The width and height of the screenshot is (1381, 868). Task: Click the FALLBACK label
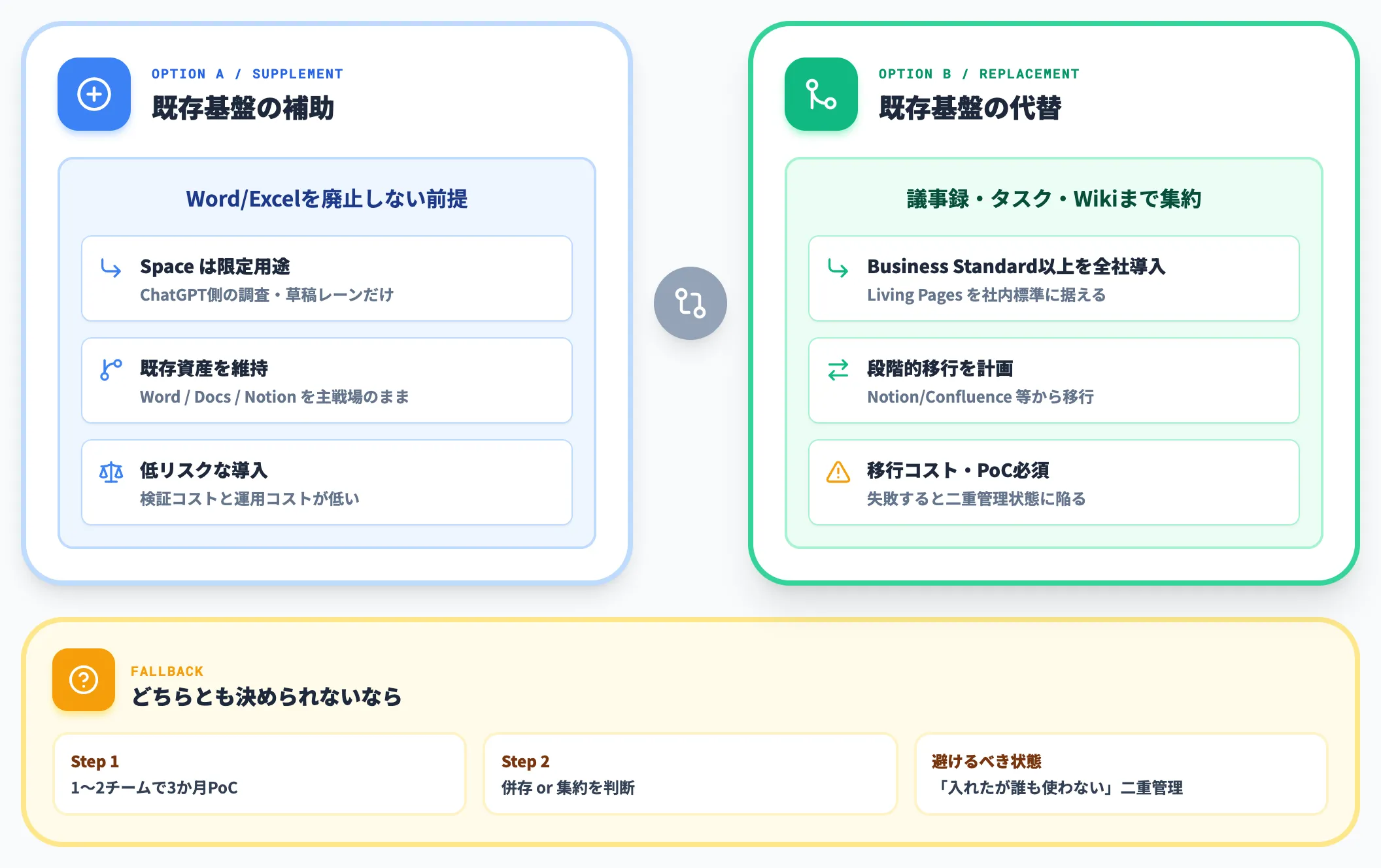coord(167,671)
